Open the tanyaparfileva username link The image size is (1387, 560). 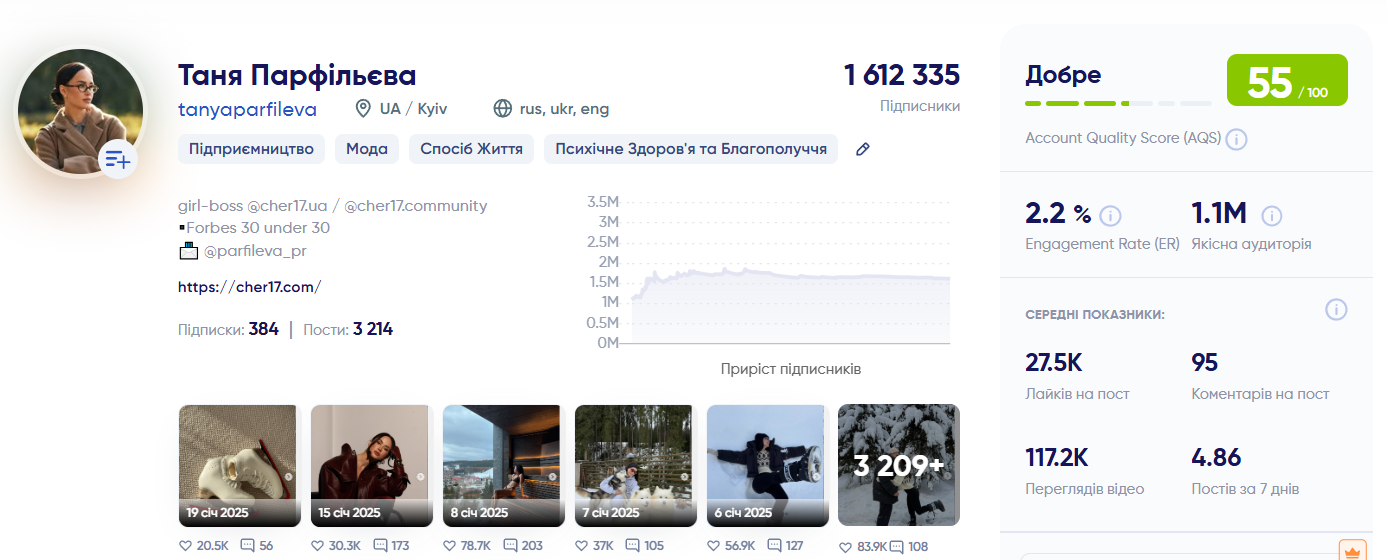point(247,109)
